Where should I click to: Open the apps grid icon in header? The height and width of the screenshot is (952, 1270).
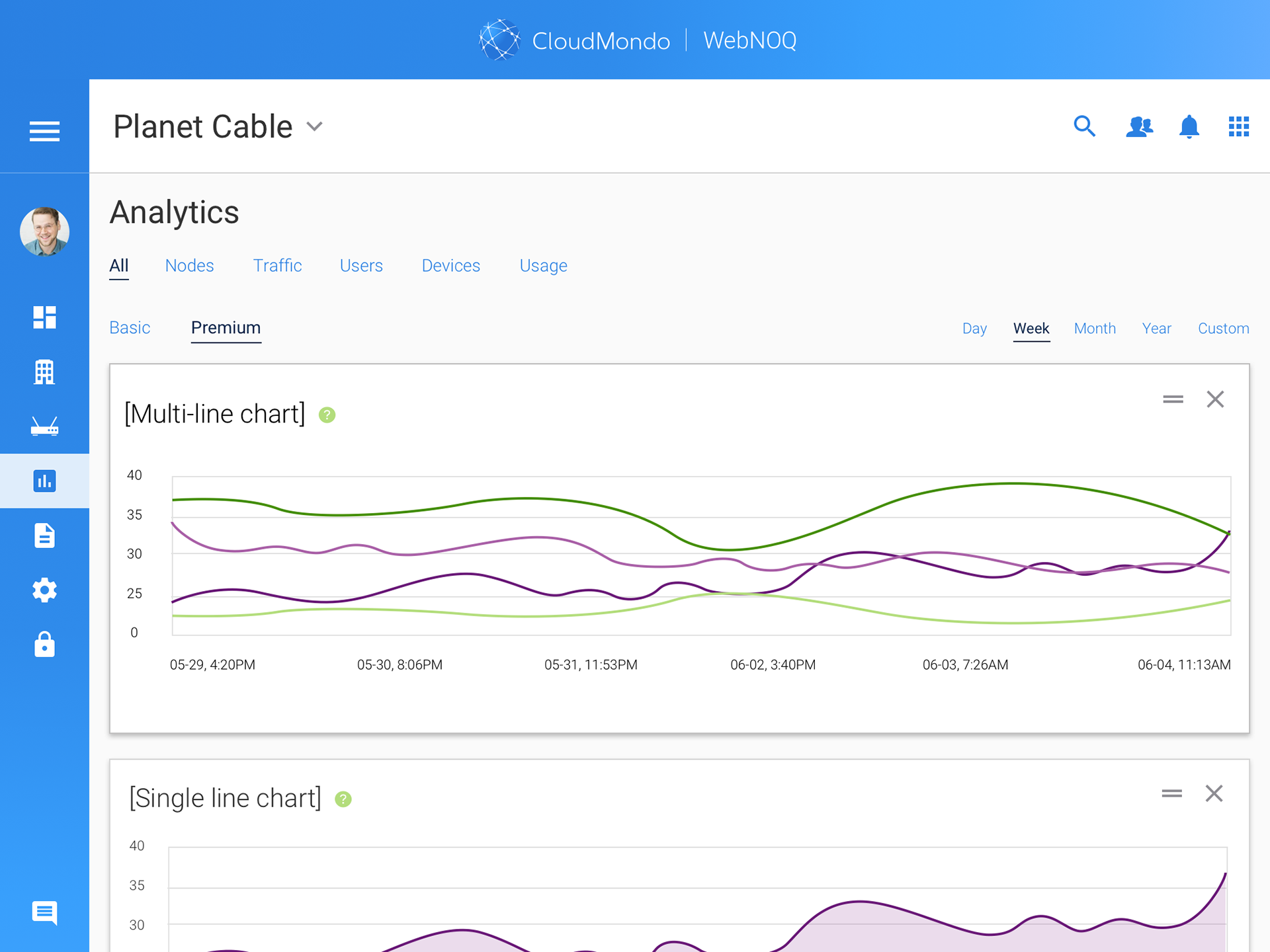1238,126
